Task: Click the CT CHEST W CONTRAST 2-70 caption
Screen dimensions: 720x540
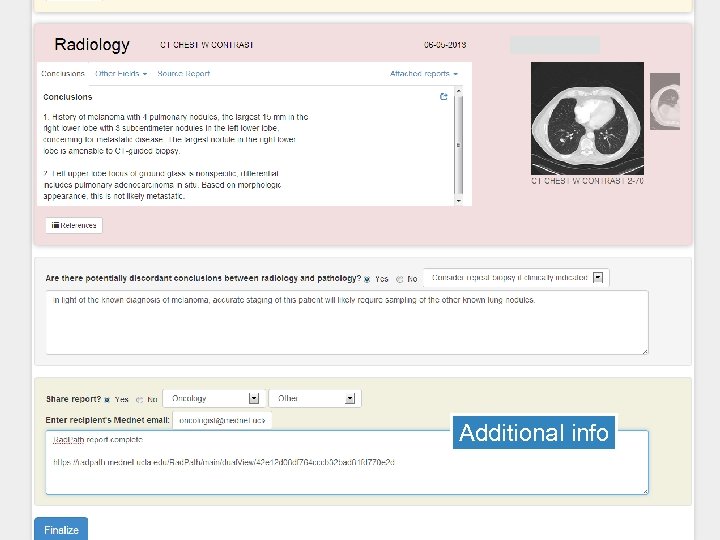Action: tap(587, 181)
